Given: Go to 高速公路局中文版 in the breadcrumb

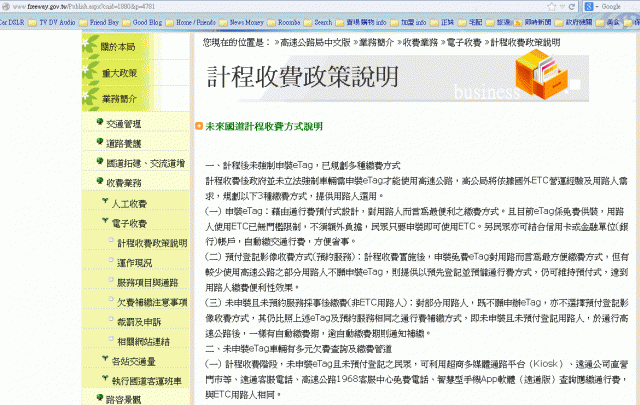Looking at the screenshot, I should point(315,42).
